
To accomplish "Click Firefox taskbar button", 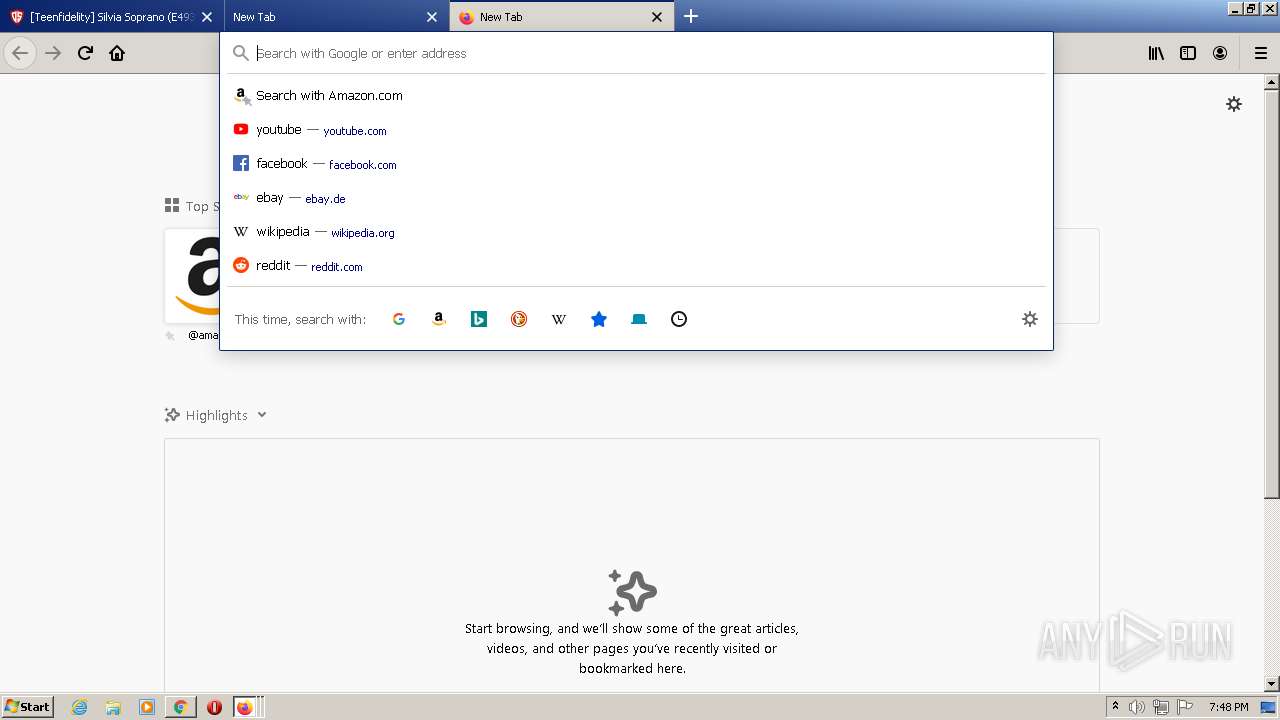I will 247,707.
